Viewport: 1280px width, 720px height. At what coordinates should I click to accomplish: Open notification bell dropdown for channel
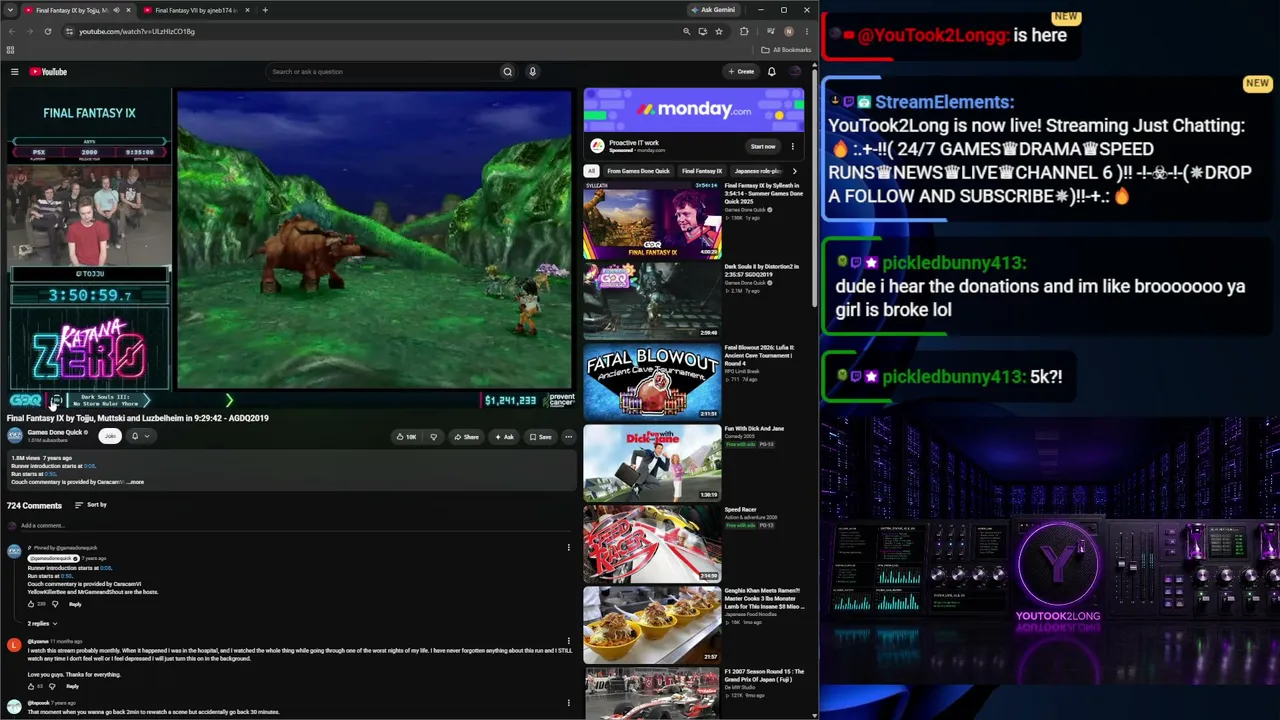[x=140, y=436]
